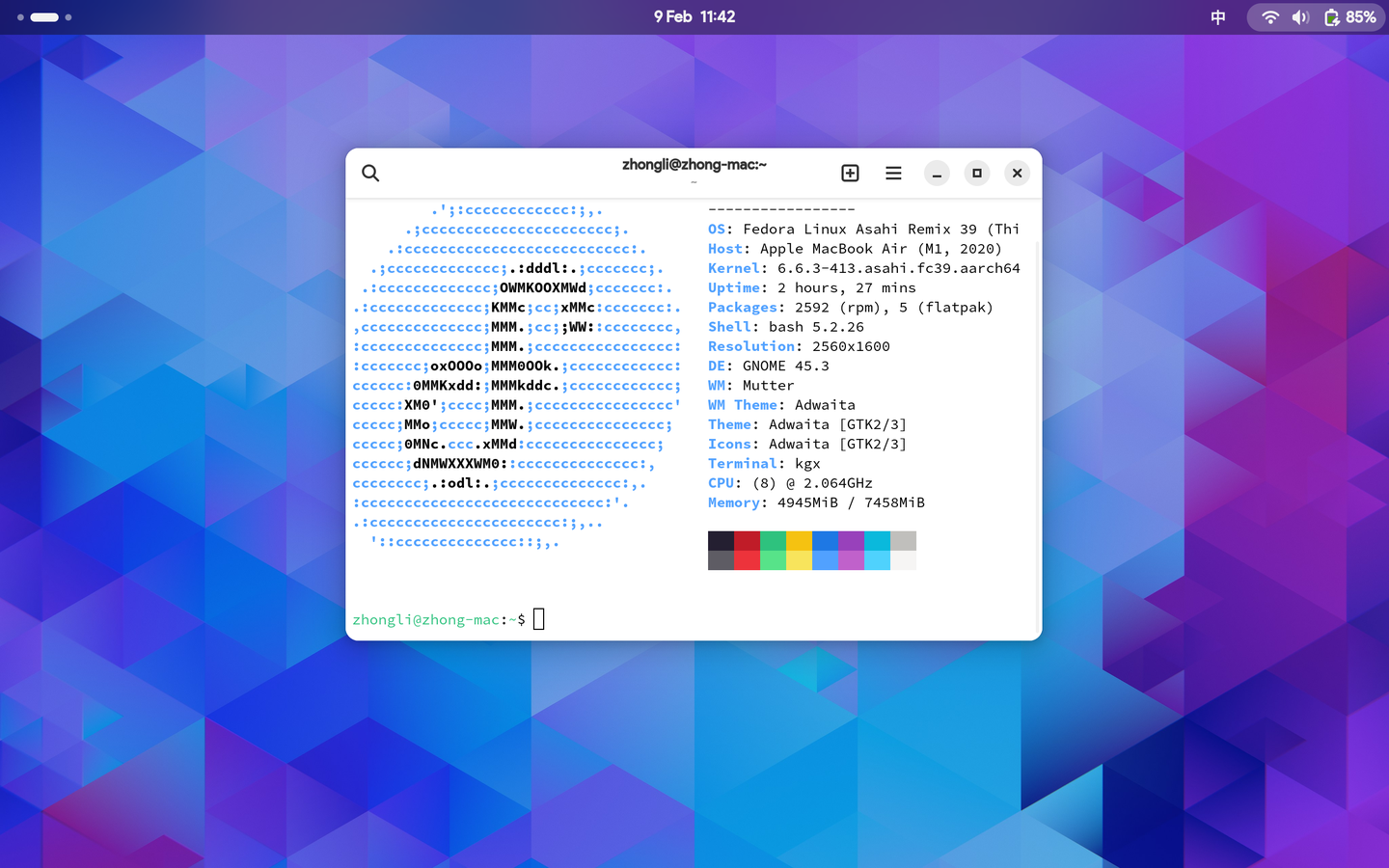Click the yellow color block in top row
The image size is (1389, 868).
[x=799, y=541]
